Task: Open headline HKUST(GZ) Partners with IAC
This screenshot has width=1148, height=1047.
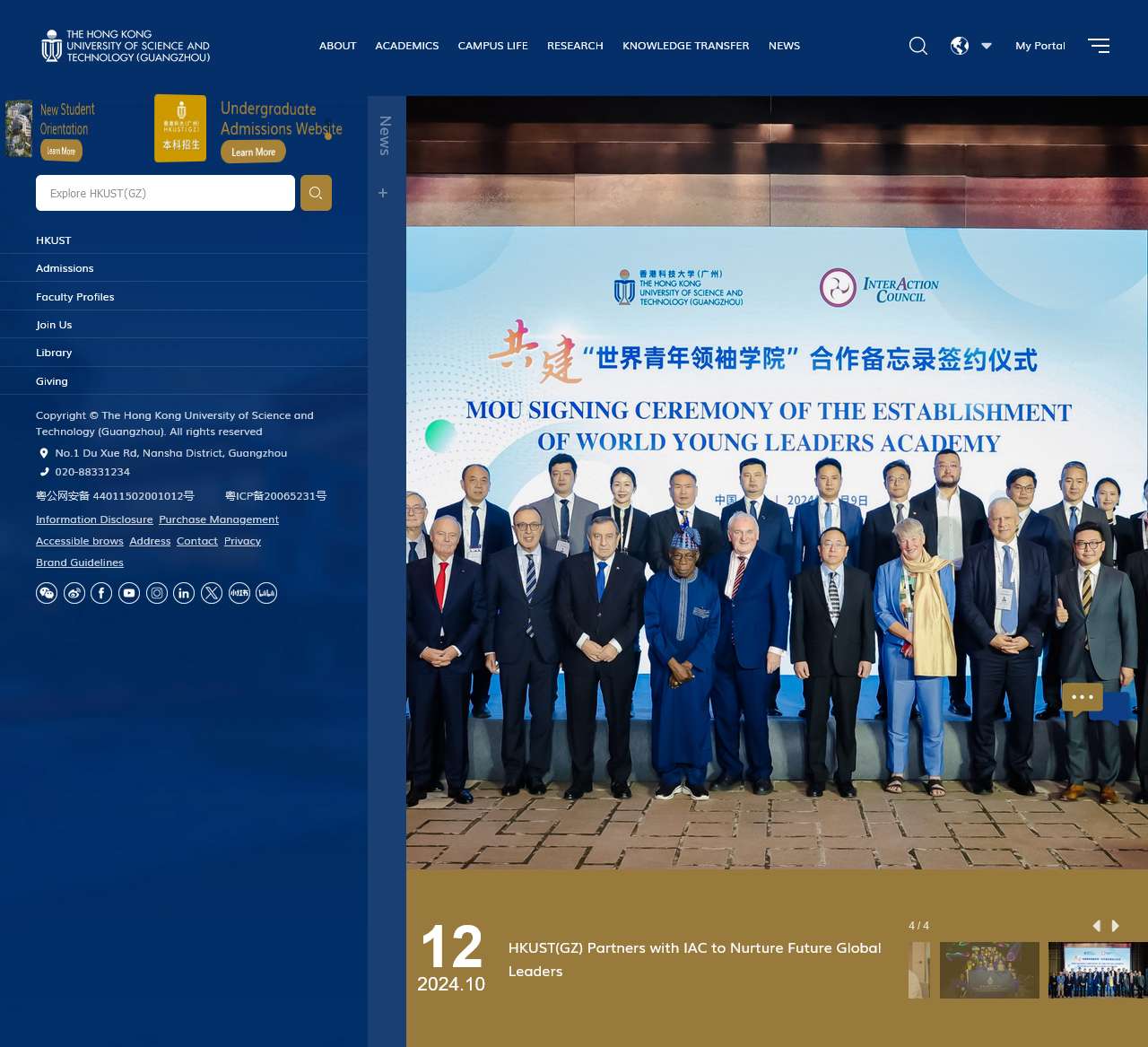Action: click(x=694, y=959)
